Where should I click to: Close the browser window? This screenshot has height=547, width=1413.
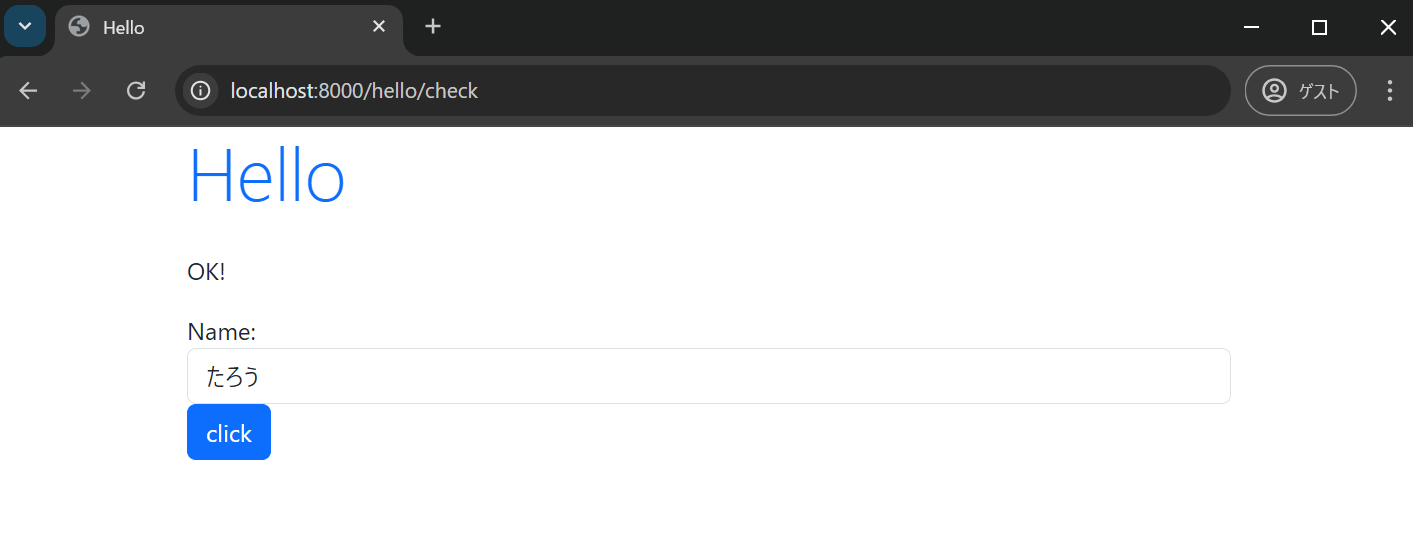coord(1387,28)
